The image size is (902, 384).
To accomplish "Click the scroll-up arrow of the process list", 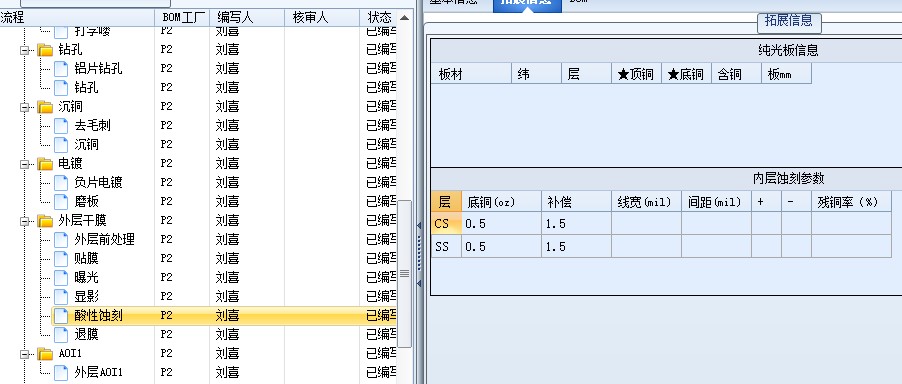I will 405,18.
